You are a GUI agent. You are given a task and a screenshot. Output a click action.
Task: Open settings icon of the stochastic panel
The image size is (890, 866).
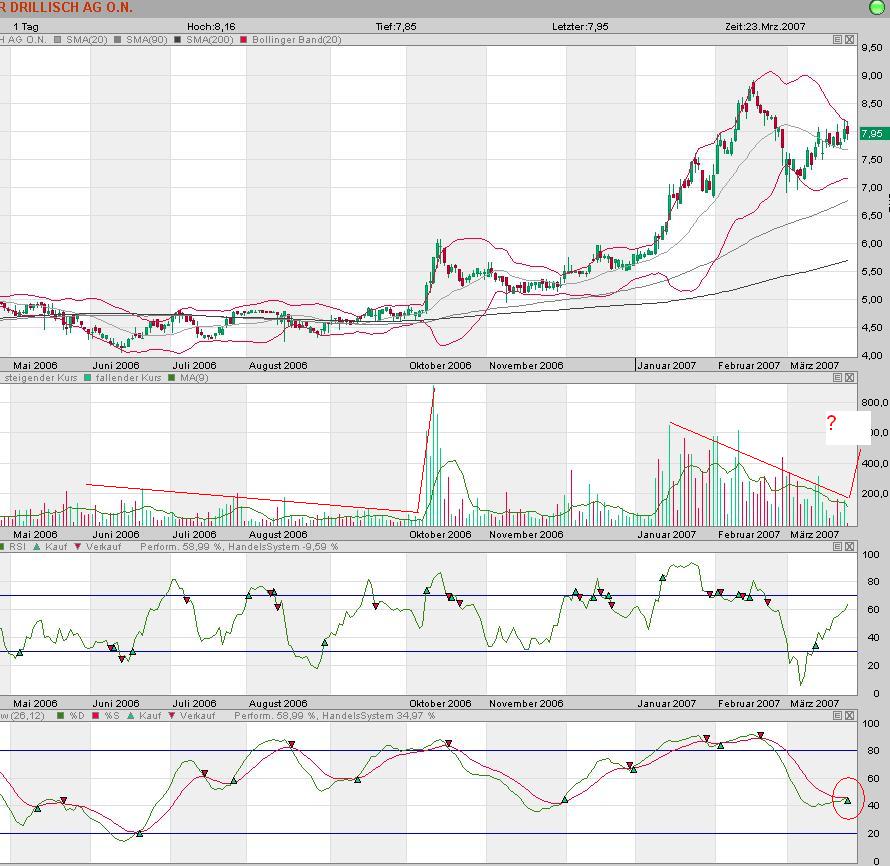click(837, 716)
